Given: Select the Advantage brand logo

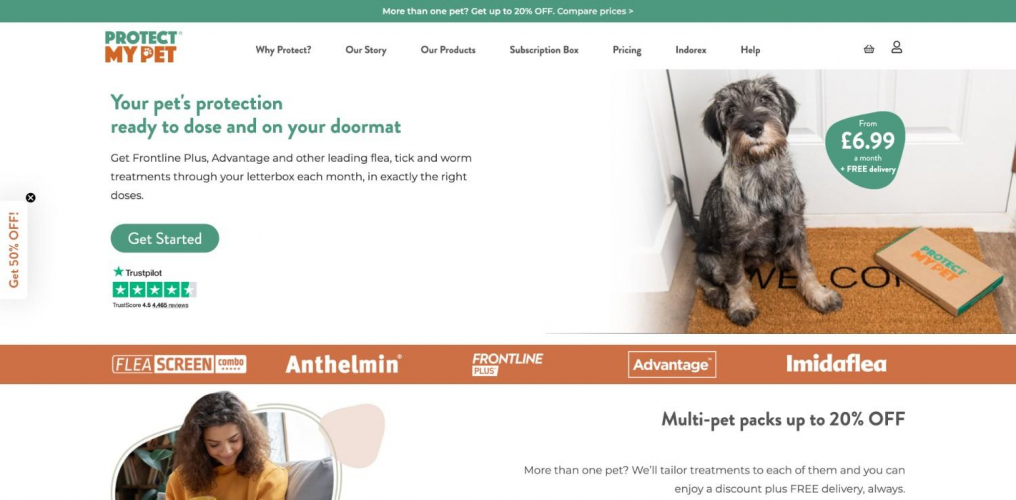Looking at the screenshot, I should 672,365.
